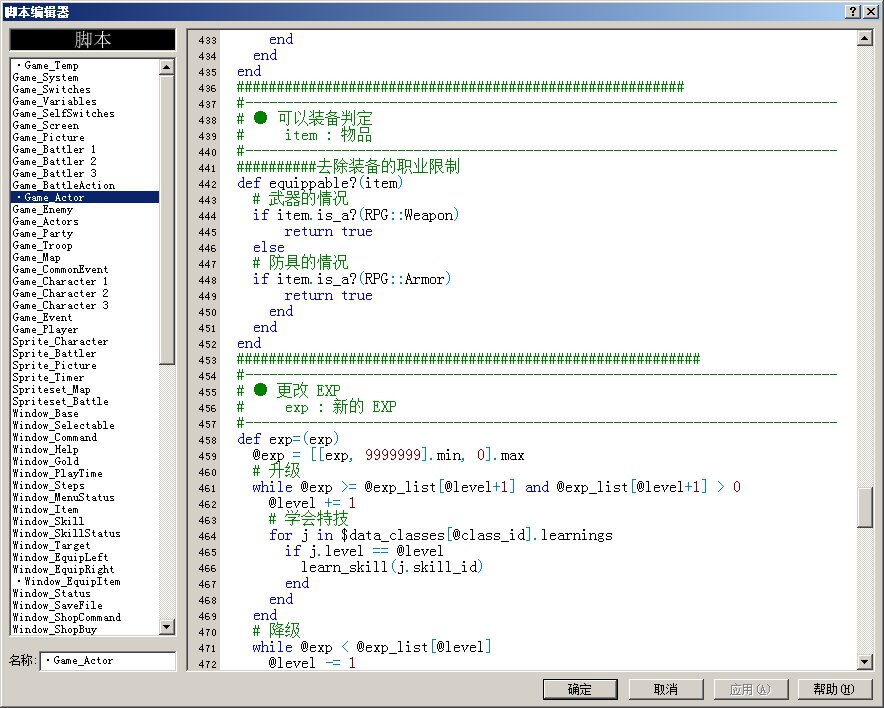Click script list scrollbar thumb
The image size is (884, 708).
click(166, 220)
